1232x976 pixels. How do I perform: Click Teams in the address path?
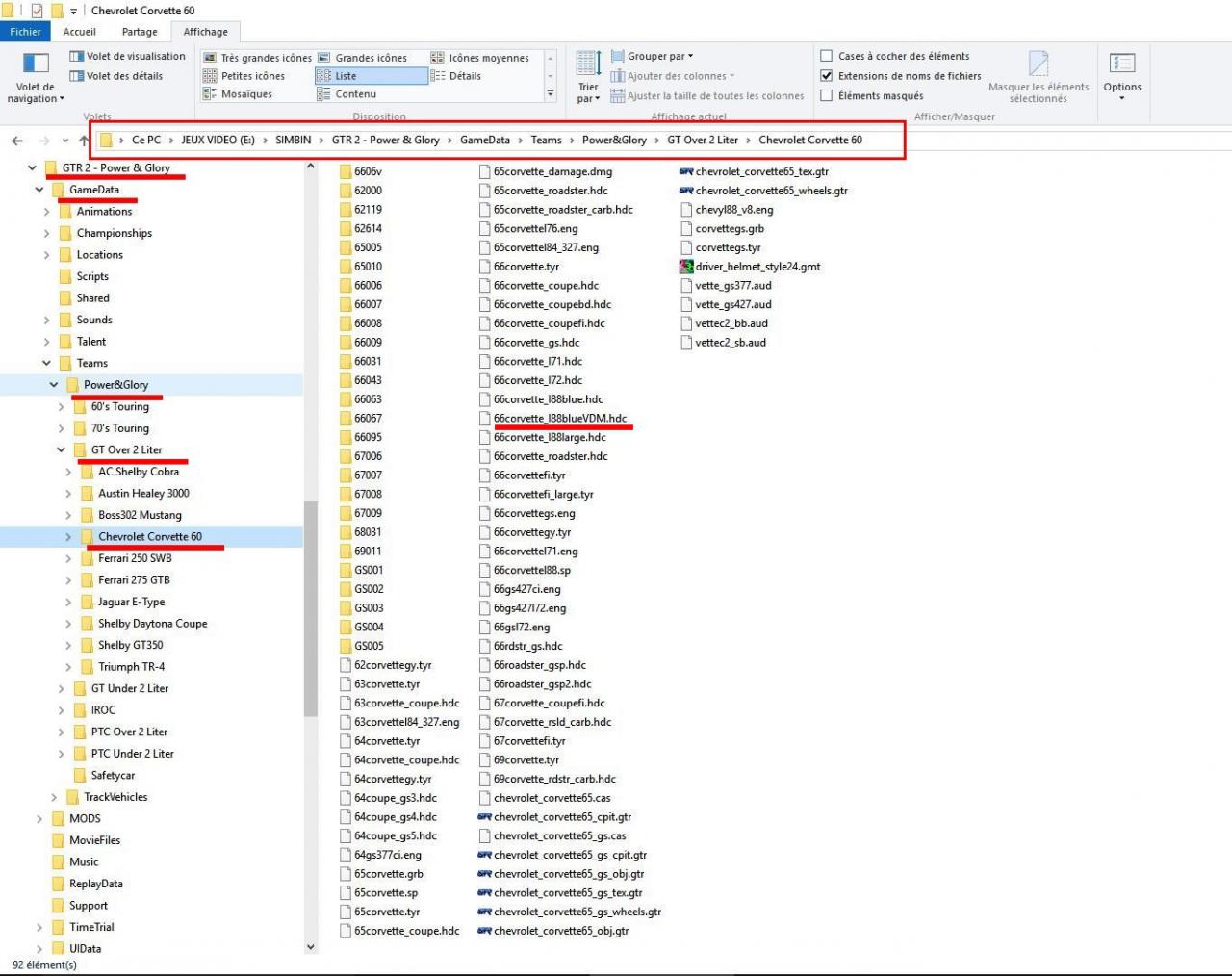[x=546, y=140]
